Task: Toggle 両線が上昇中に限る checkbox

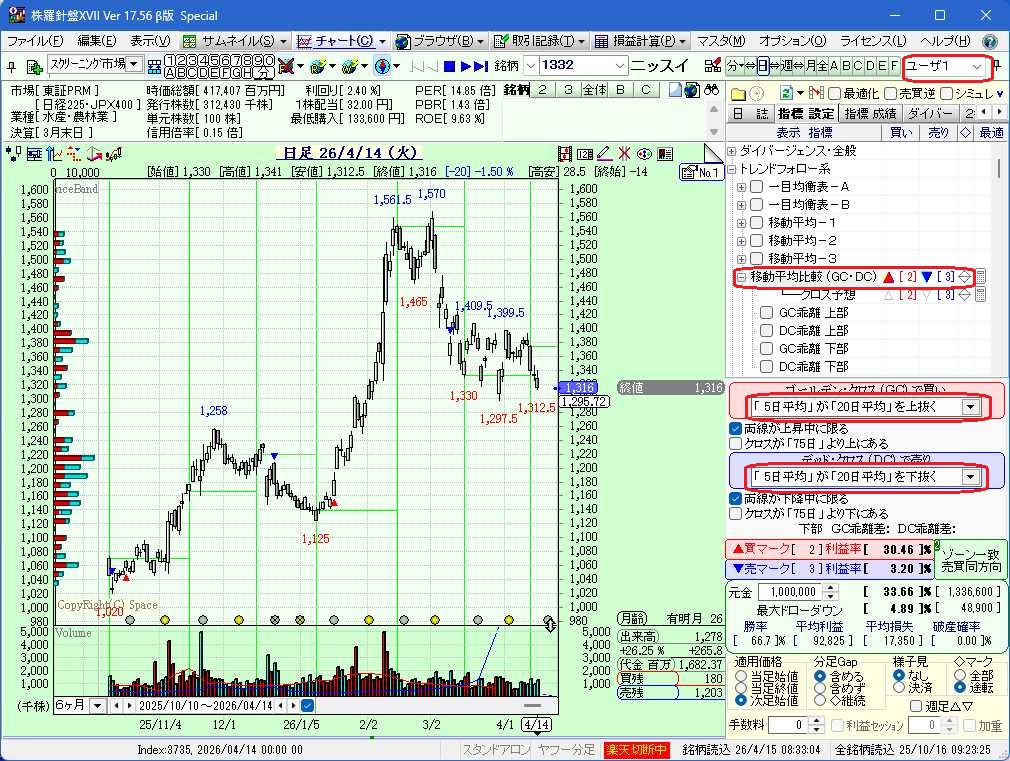Action: point(736,428)
